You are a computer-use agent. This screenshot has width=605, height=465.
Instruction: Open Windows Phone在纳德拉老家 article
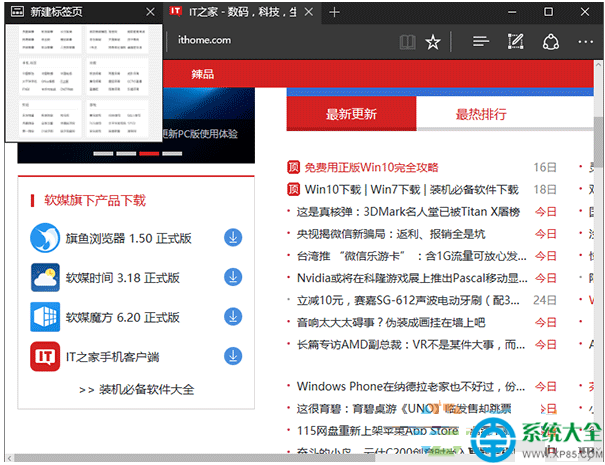tap(411, 386)
